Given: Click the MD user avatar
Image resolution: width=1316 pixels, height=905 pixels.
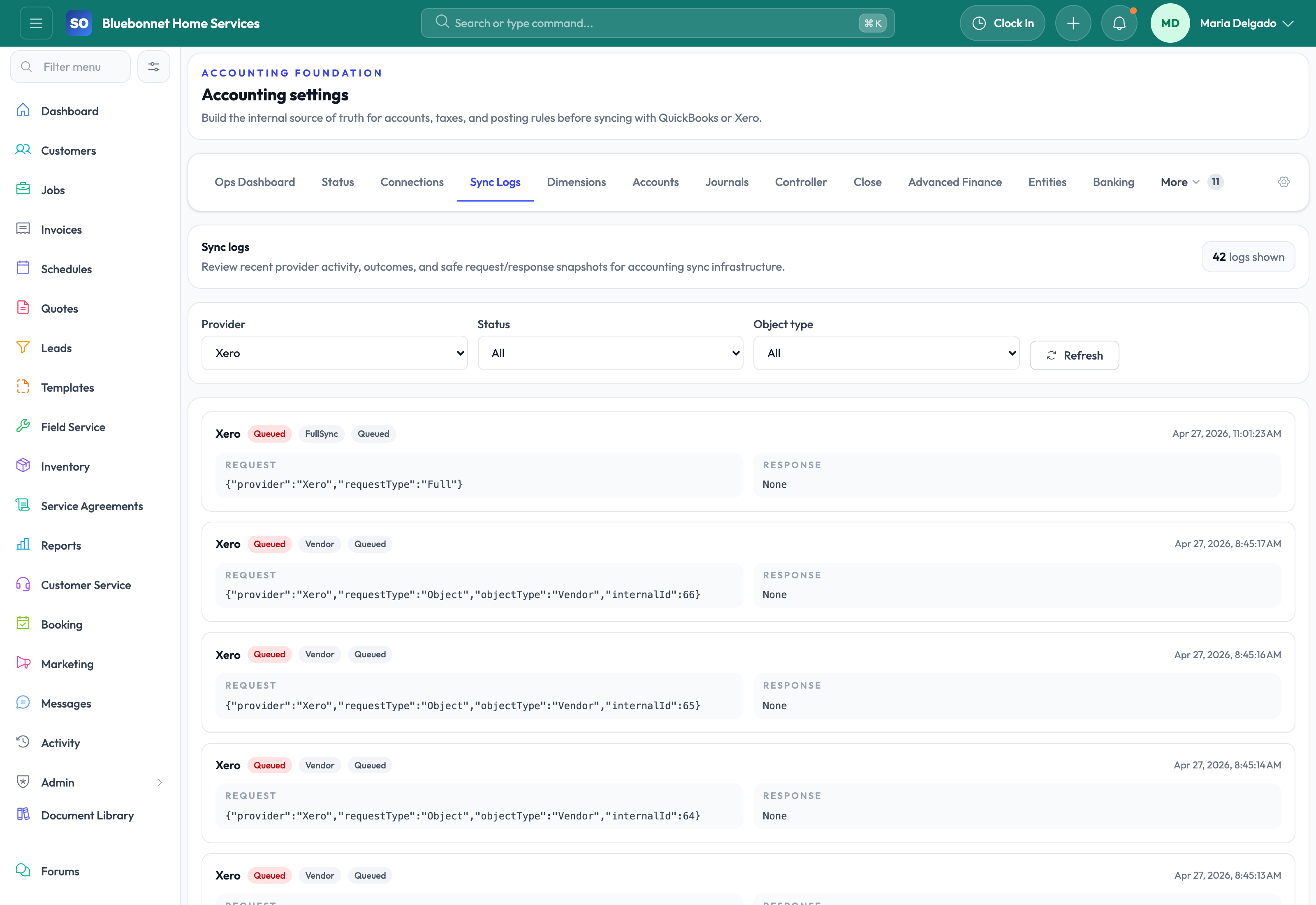Looking at the screenshot, I should pyautogui.click(x=1170, y=23).
